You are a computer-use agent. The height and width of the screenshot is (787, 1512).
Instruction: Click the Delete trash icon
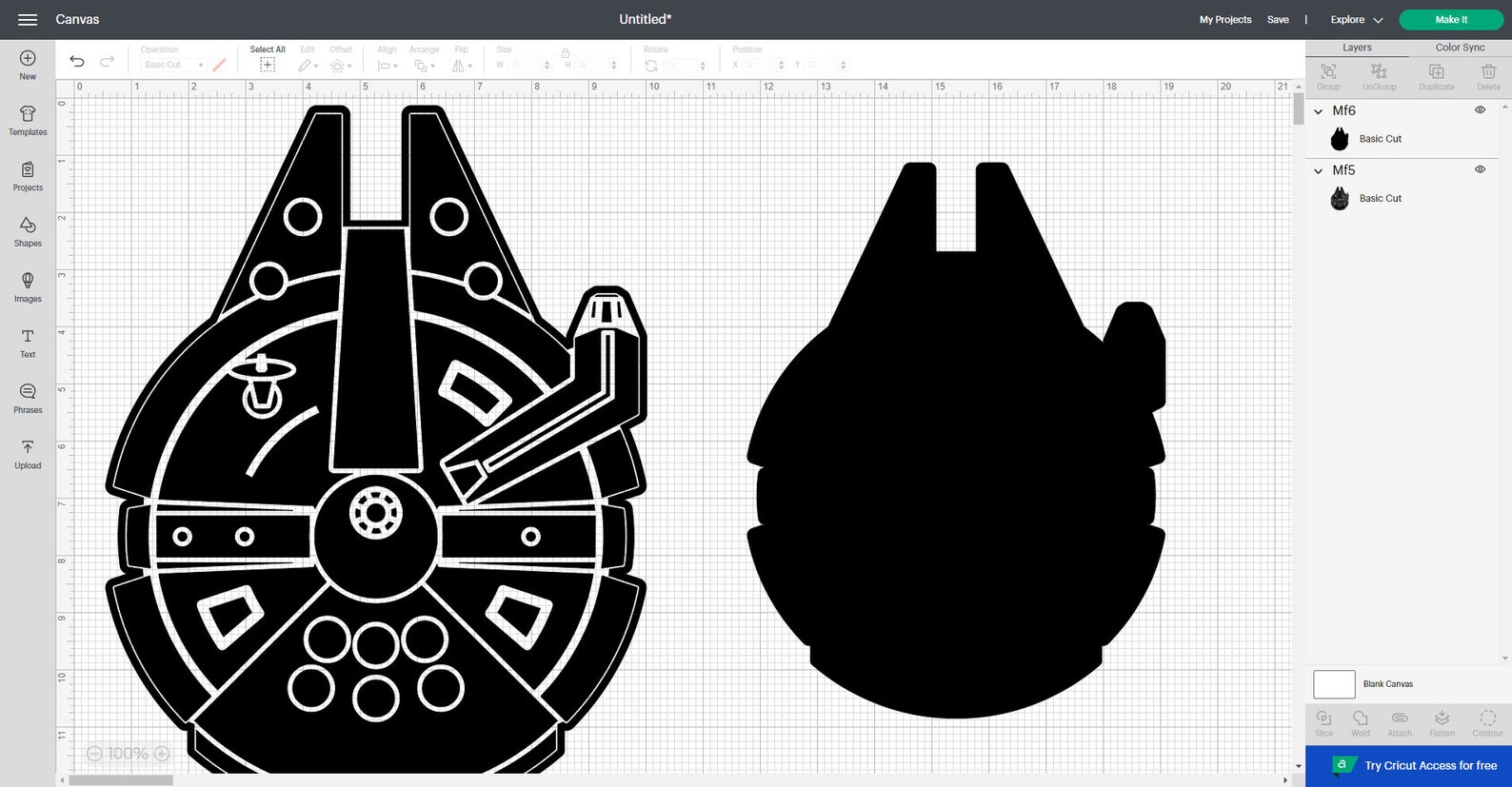coord(1488,71)
